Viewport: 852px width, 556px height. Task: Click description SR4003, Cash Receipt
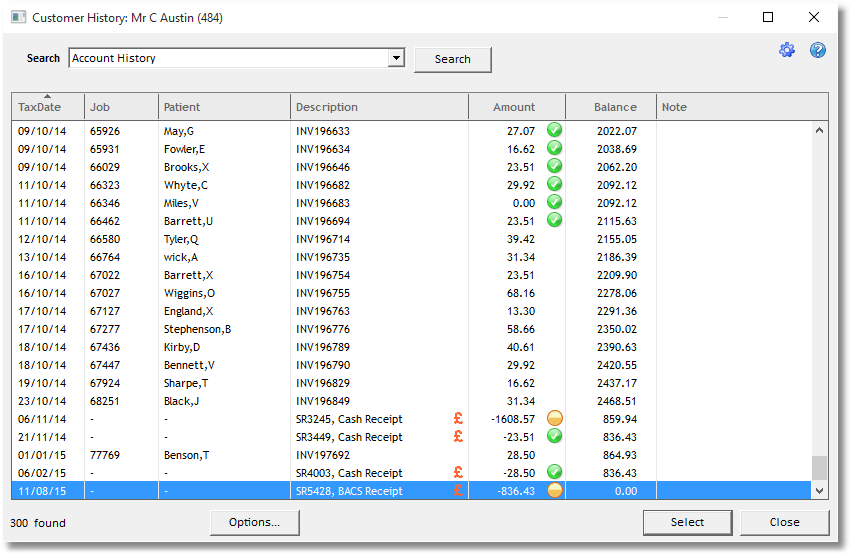349,473
